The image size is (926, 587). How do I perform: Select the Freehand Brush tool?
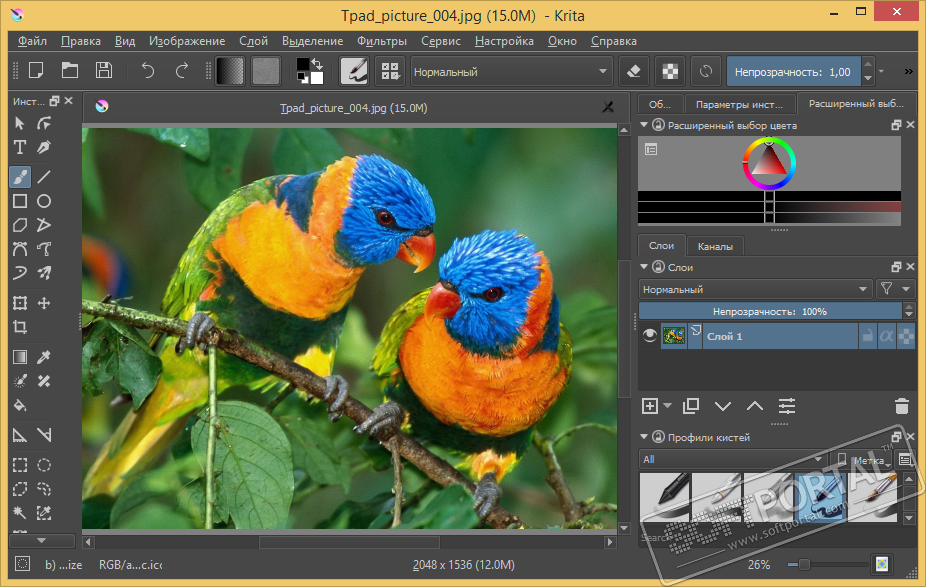[x=20, y=177]
